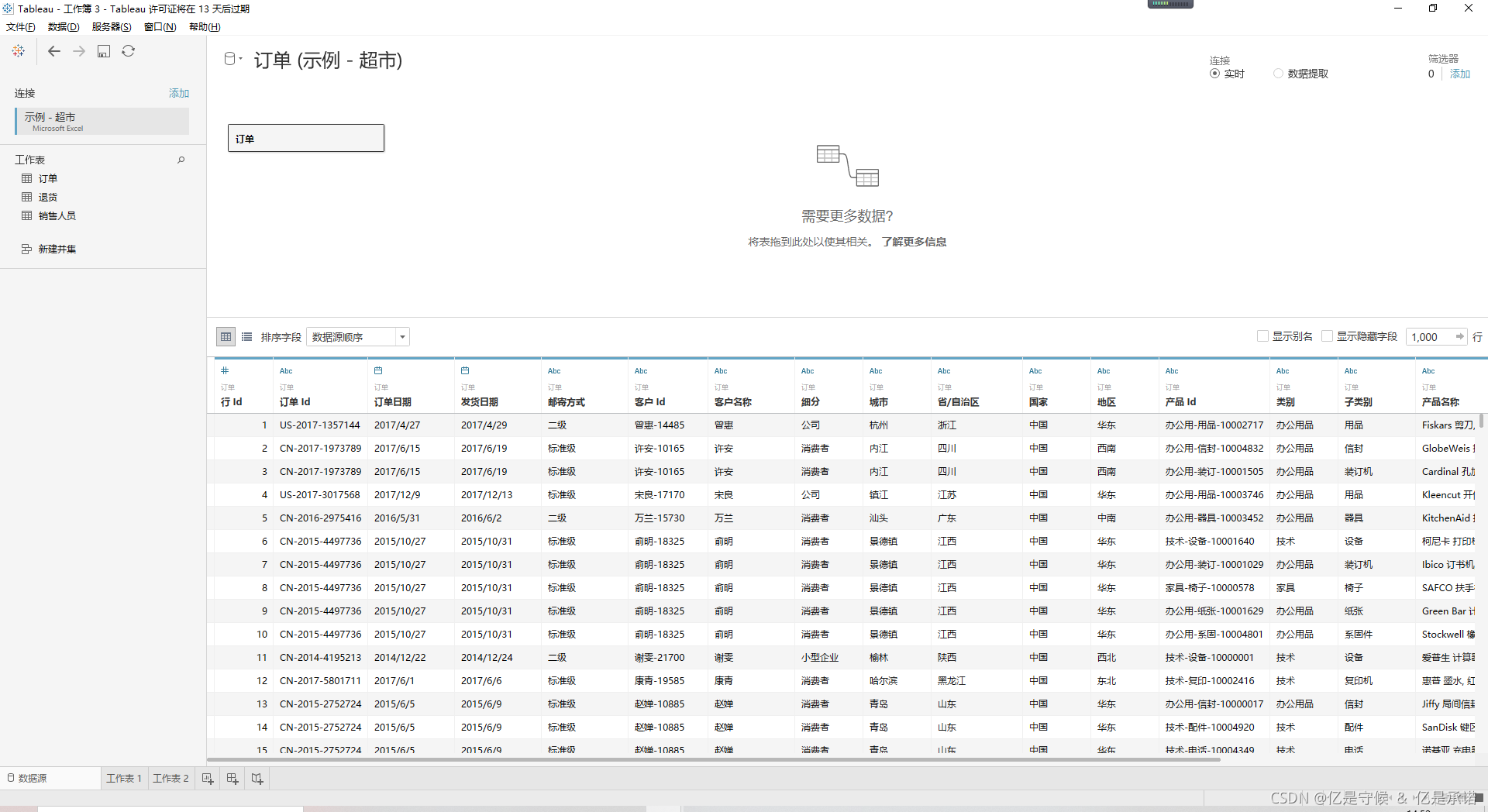Click cell CN-2016-2975416
The image size is (1488, 812).
321,518
